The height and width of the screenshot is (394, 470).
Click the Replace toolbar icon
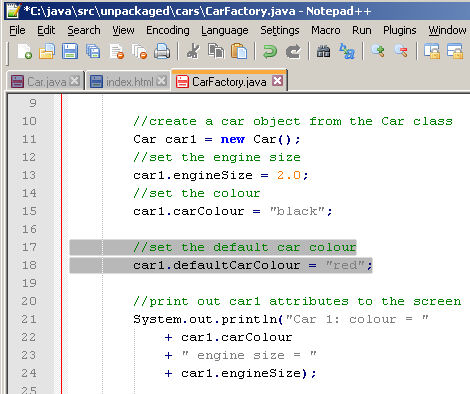(347, 52)
